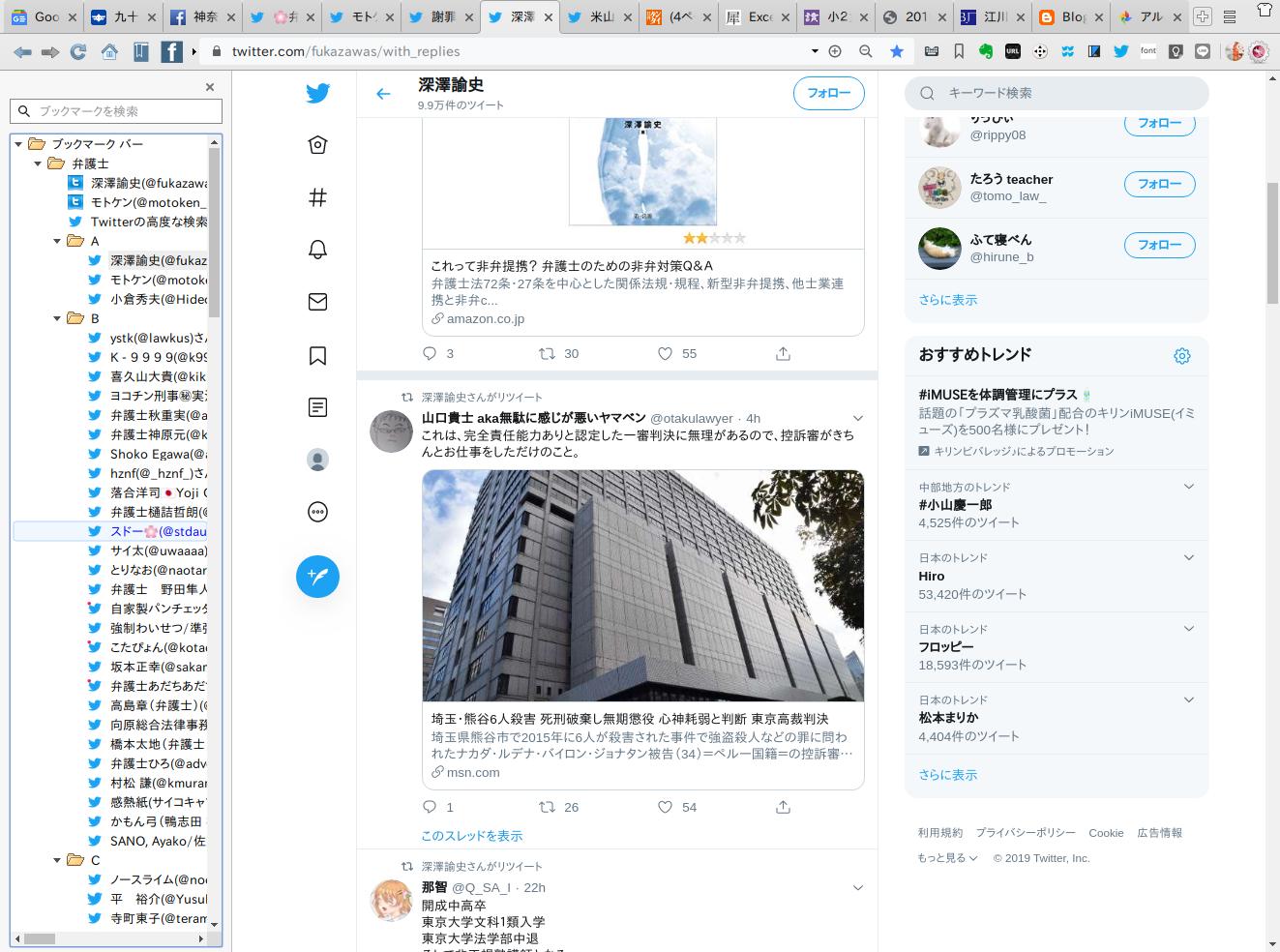The image size is (1280, 952).
Task: Like the tweet with 55 likes
Action: click(x=665, y=354)
